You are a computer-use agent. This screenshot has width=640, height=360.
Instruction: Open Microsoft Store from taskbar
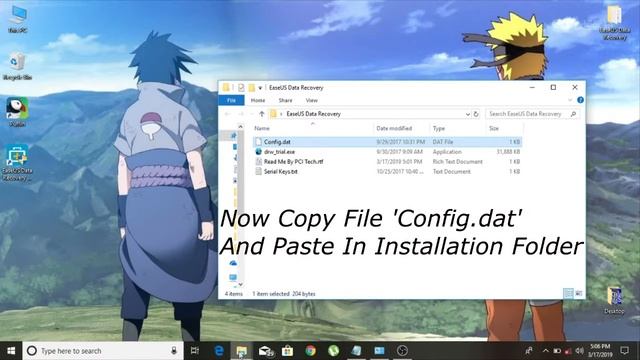point(287,351)
